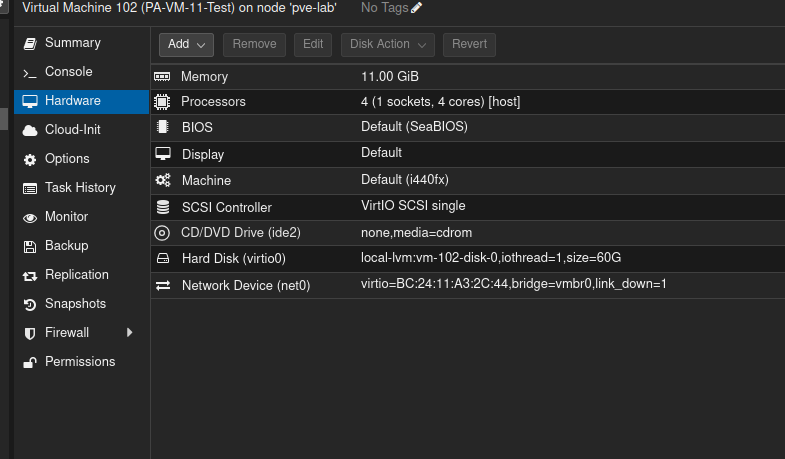Click the Machine cogs icon

(163, 180)
